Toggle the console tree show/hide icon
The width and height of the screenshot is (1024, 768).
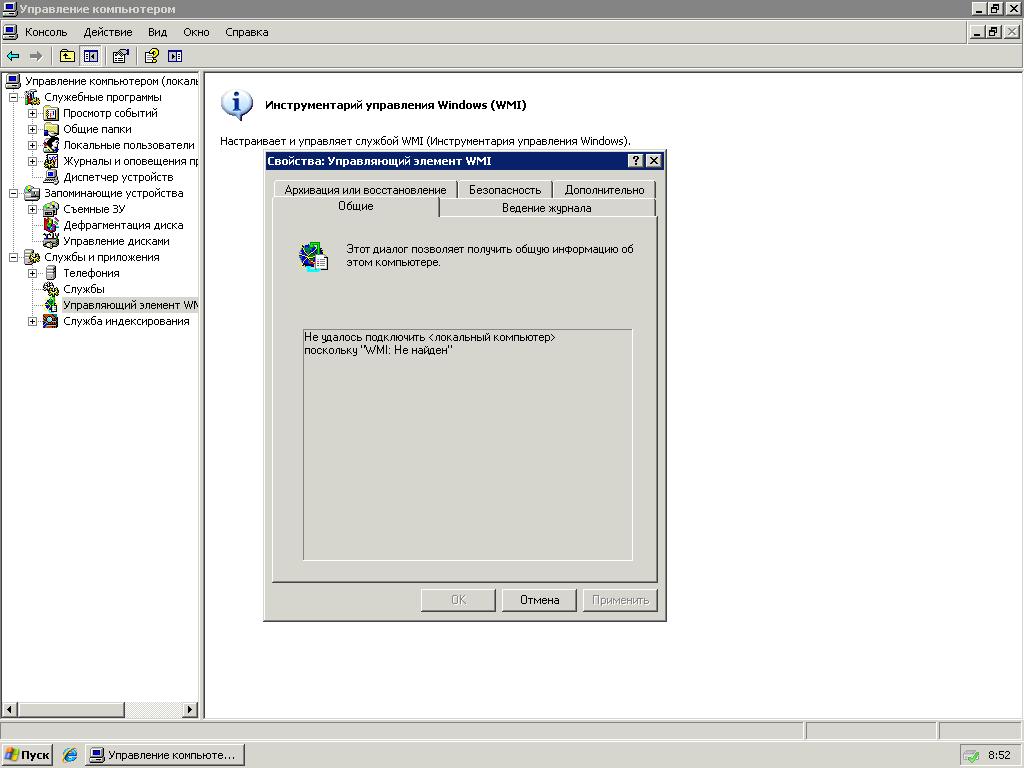click(x=90, y=56)
